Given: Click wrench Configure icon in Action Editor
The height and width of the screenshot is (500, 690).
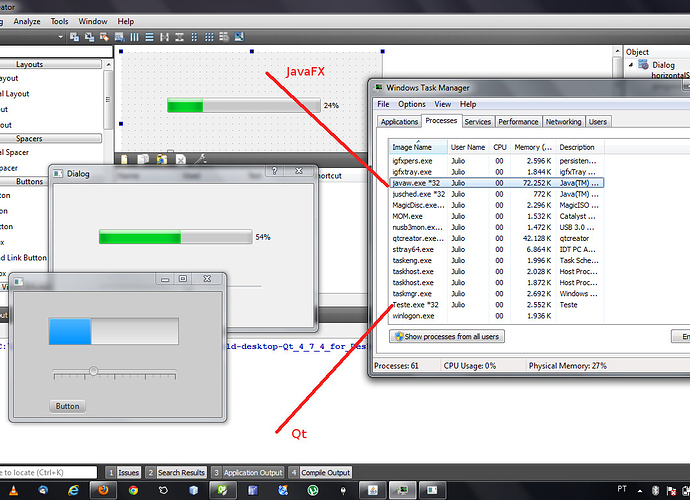Looking at the screenshot, I should pyautogui.click(x=201, y=159).
